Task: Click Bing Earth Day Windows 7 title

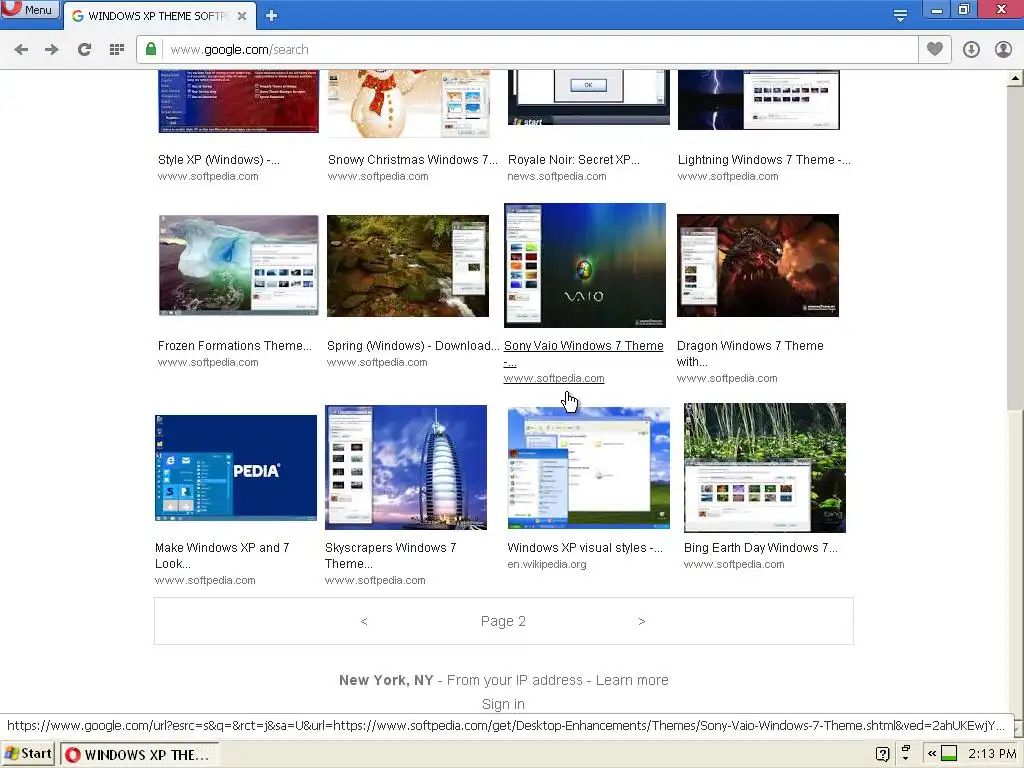Action: (761, 548)
